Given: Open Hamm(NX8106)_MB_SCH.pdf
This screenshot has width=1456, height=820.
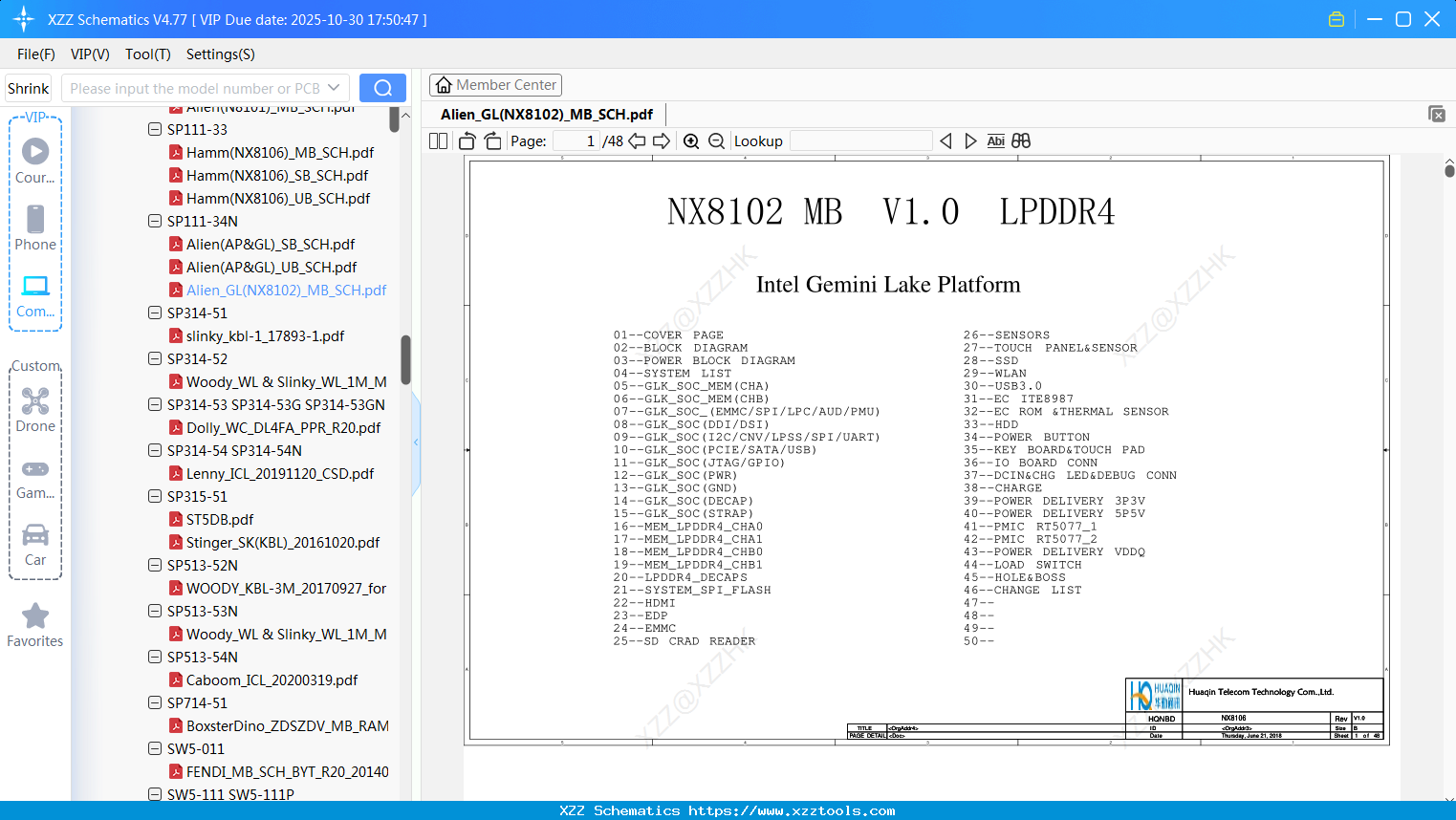Looking at the screenshot, I should (280, 152).
